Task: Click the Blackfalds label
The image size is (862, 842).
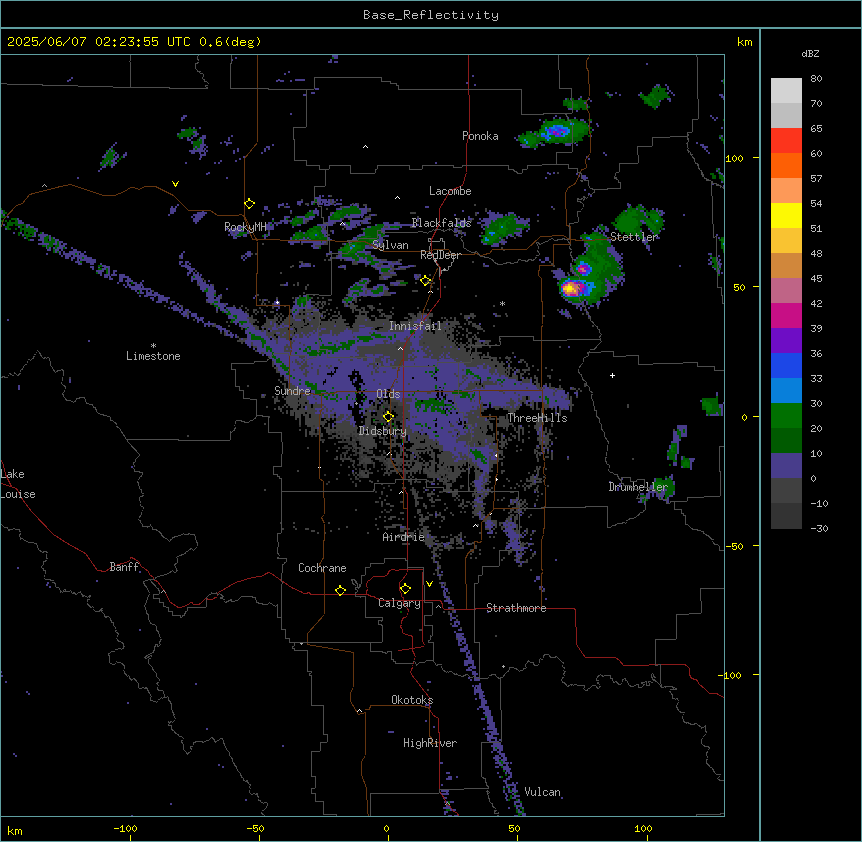Action: (x=441, y=223)
